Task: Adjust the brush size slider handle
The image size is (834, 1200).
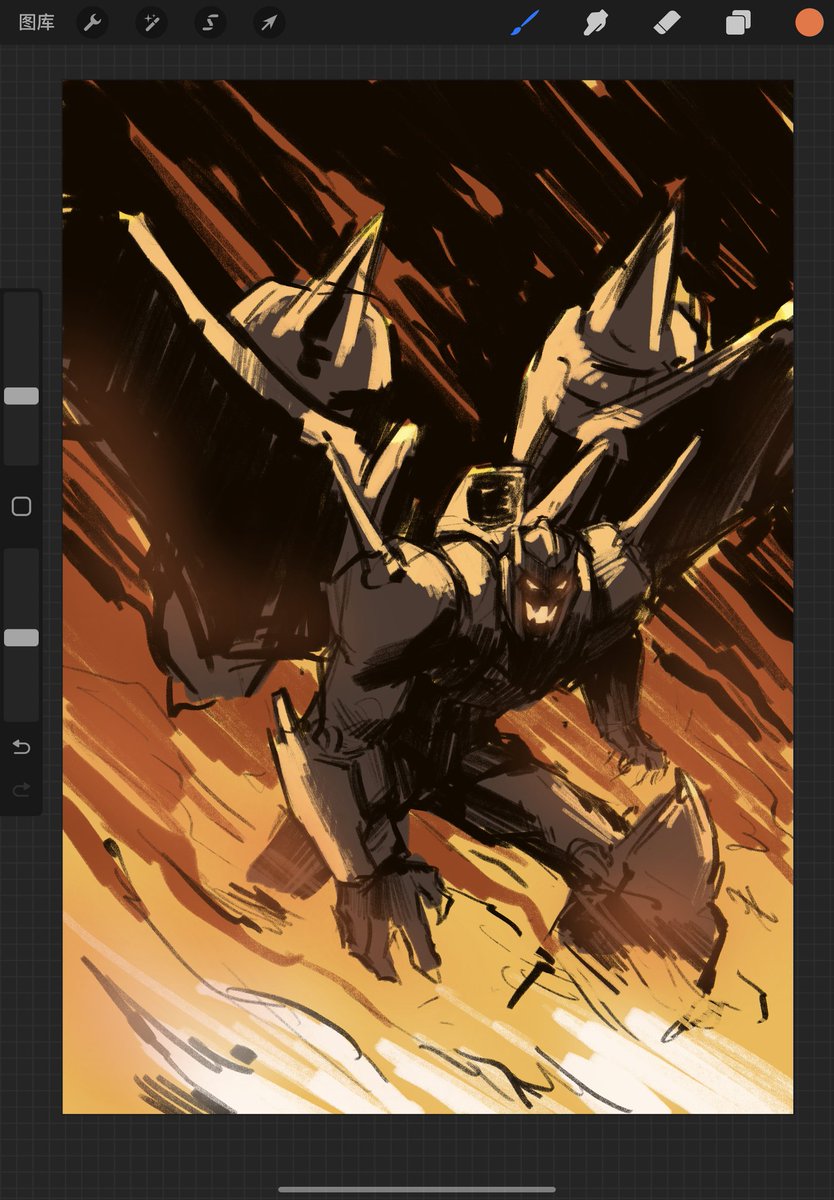Action: (21, 396)
